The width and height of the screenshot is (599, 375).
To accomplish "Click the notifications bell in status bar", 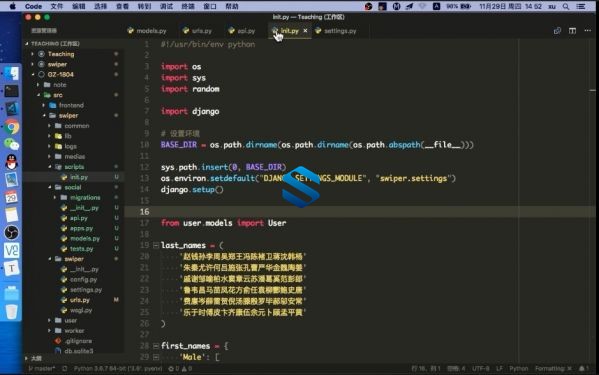I will click(582, 369).
